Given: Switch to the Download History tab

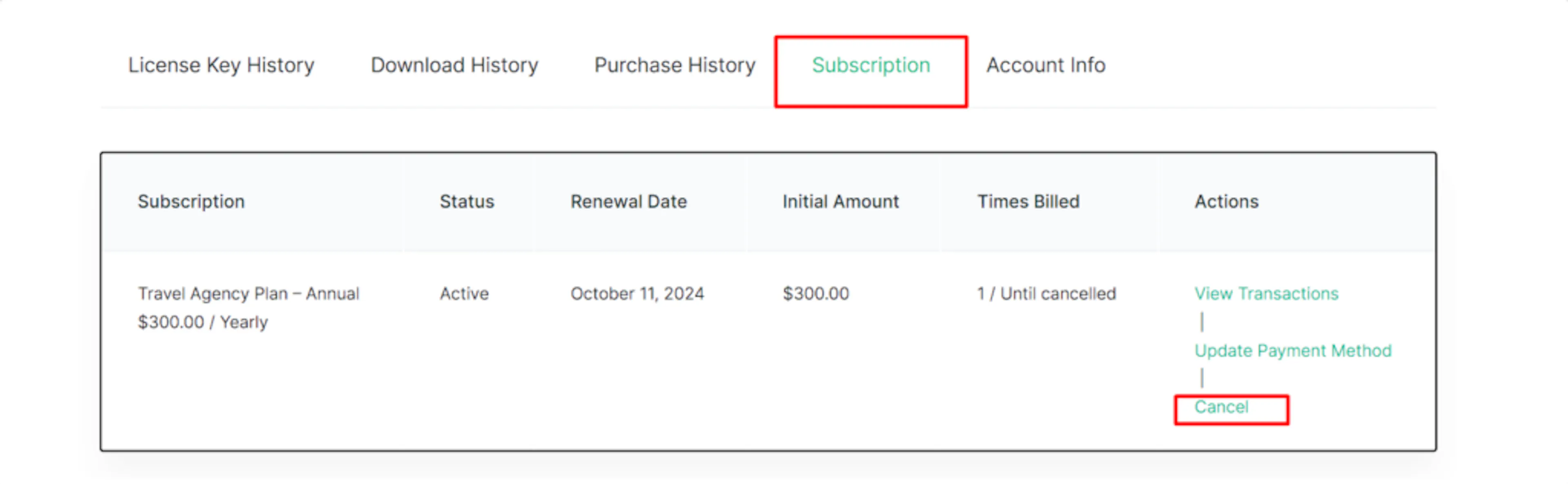Looking at the screenshot, I should pyautogui.click(x=454, y=65).
